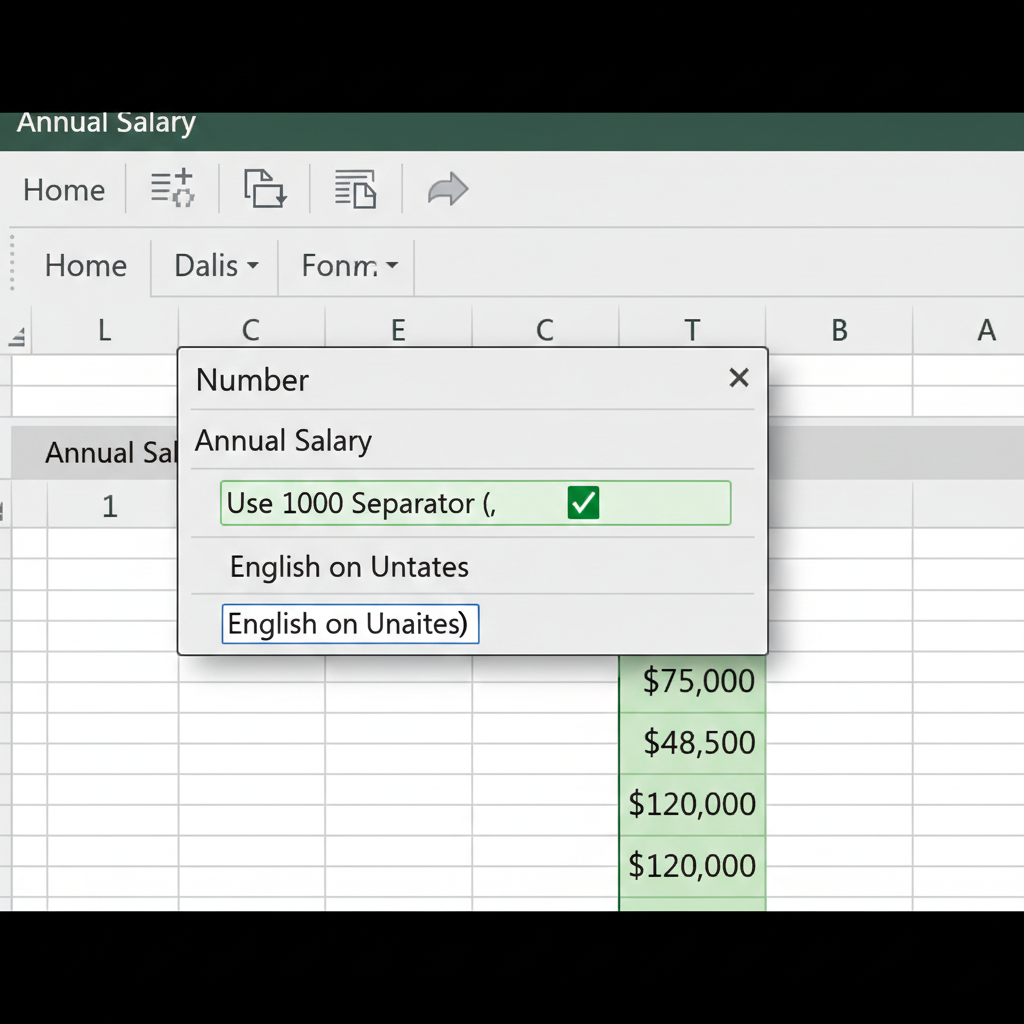The image size is (1024, 1024).
Task: Click the insert list rows icon
Action: tap(171, 189)
